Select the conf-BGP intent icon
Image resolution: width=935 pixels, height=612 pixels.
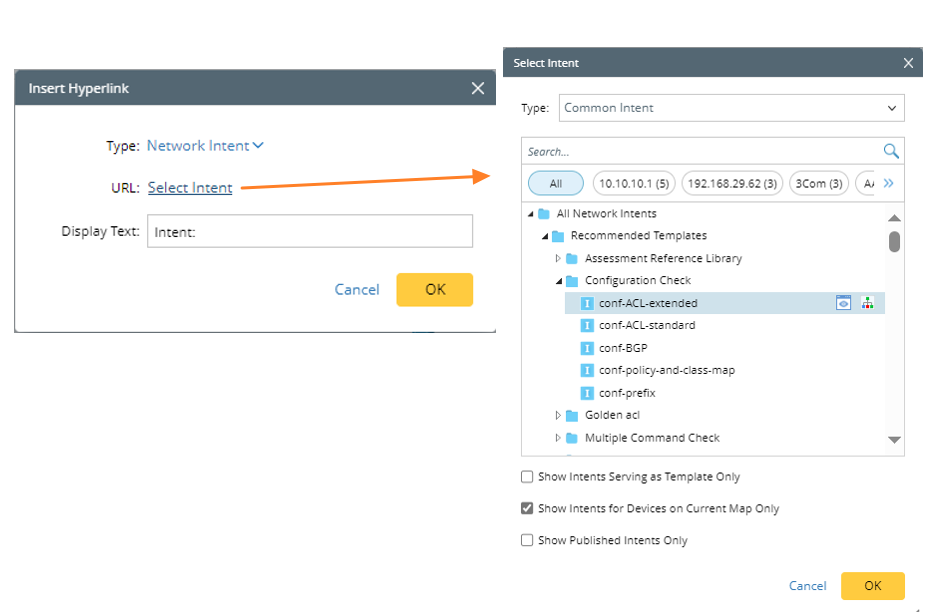point(588,348)
